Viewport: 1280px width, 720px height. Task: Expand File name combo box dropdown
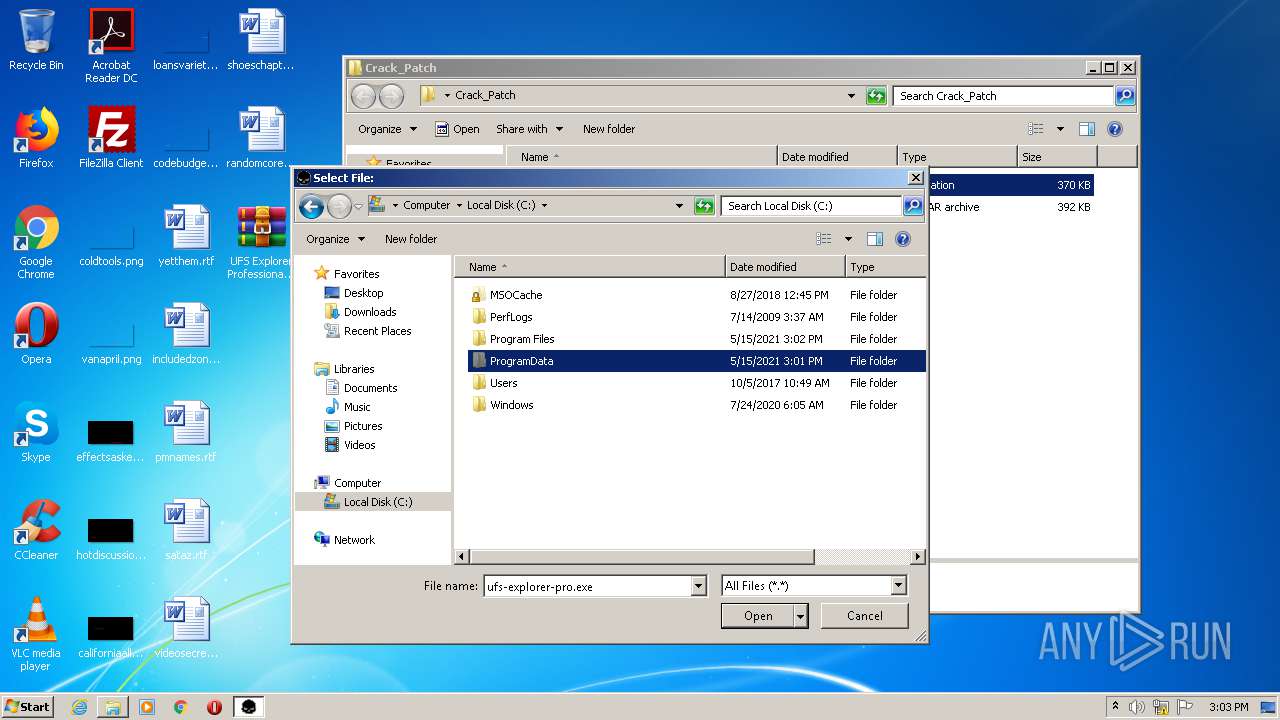(699, 587)
